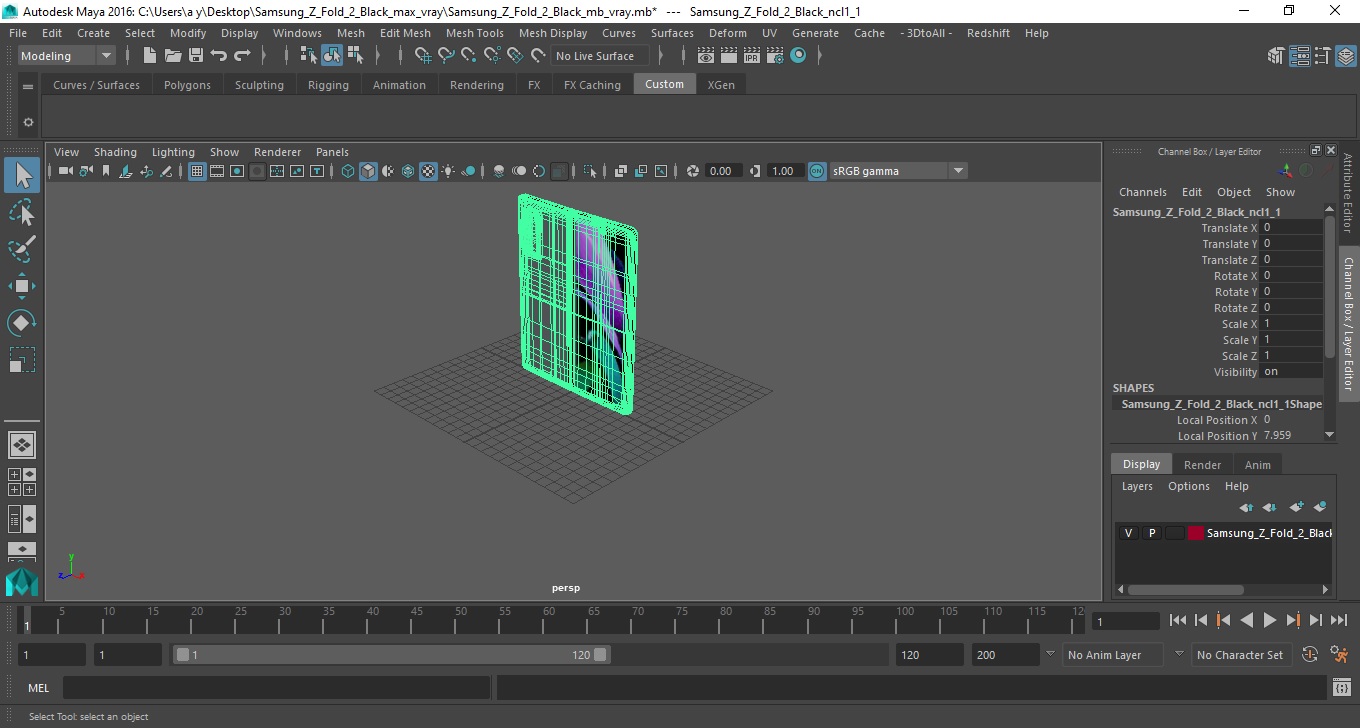Open a scene via folder icon

pos(173,56)
